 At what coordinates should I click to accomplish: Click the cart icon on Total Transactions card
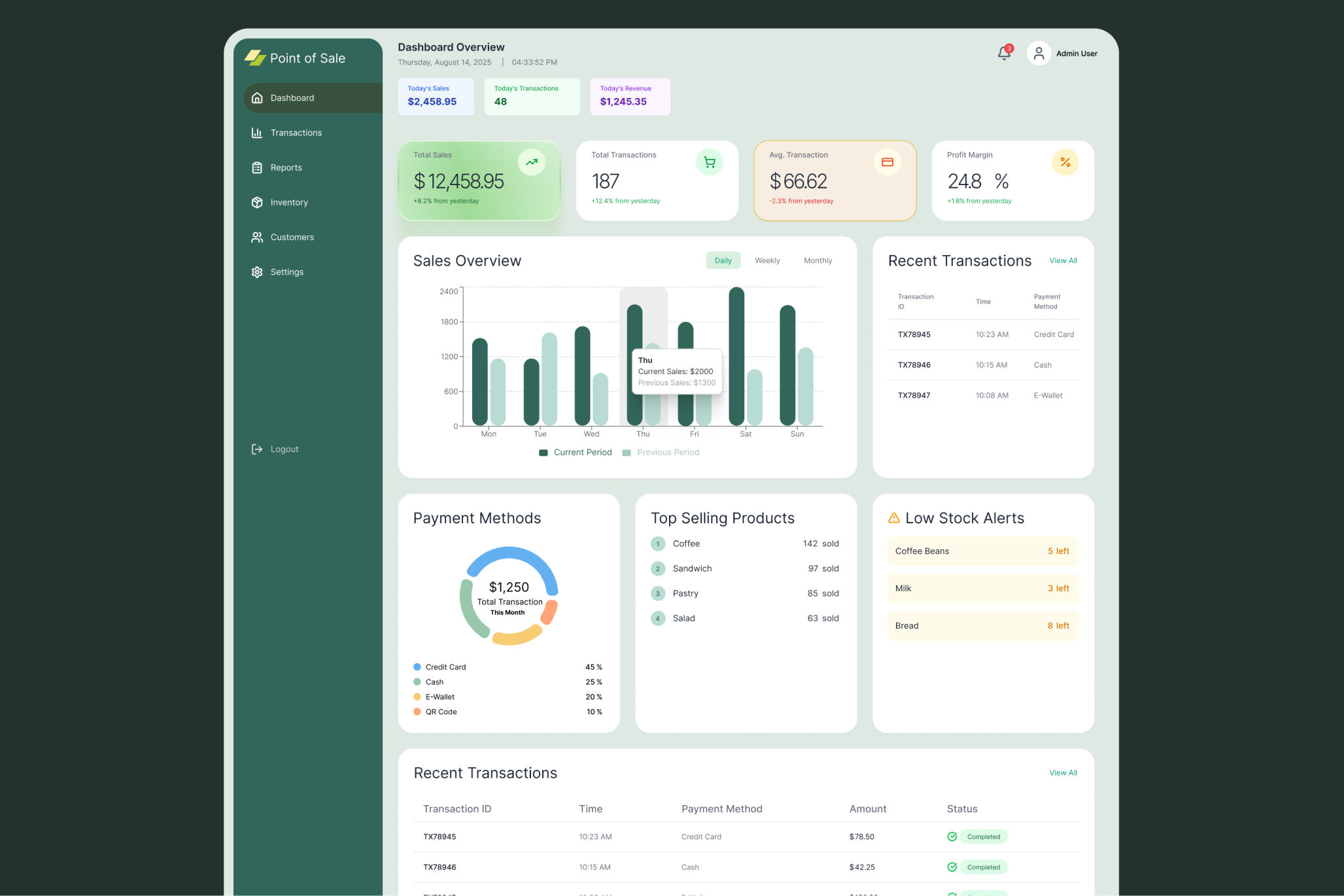pos(709,162)
